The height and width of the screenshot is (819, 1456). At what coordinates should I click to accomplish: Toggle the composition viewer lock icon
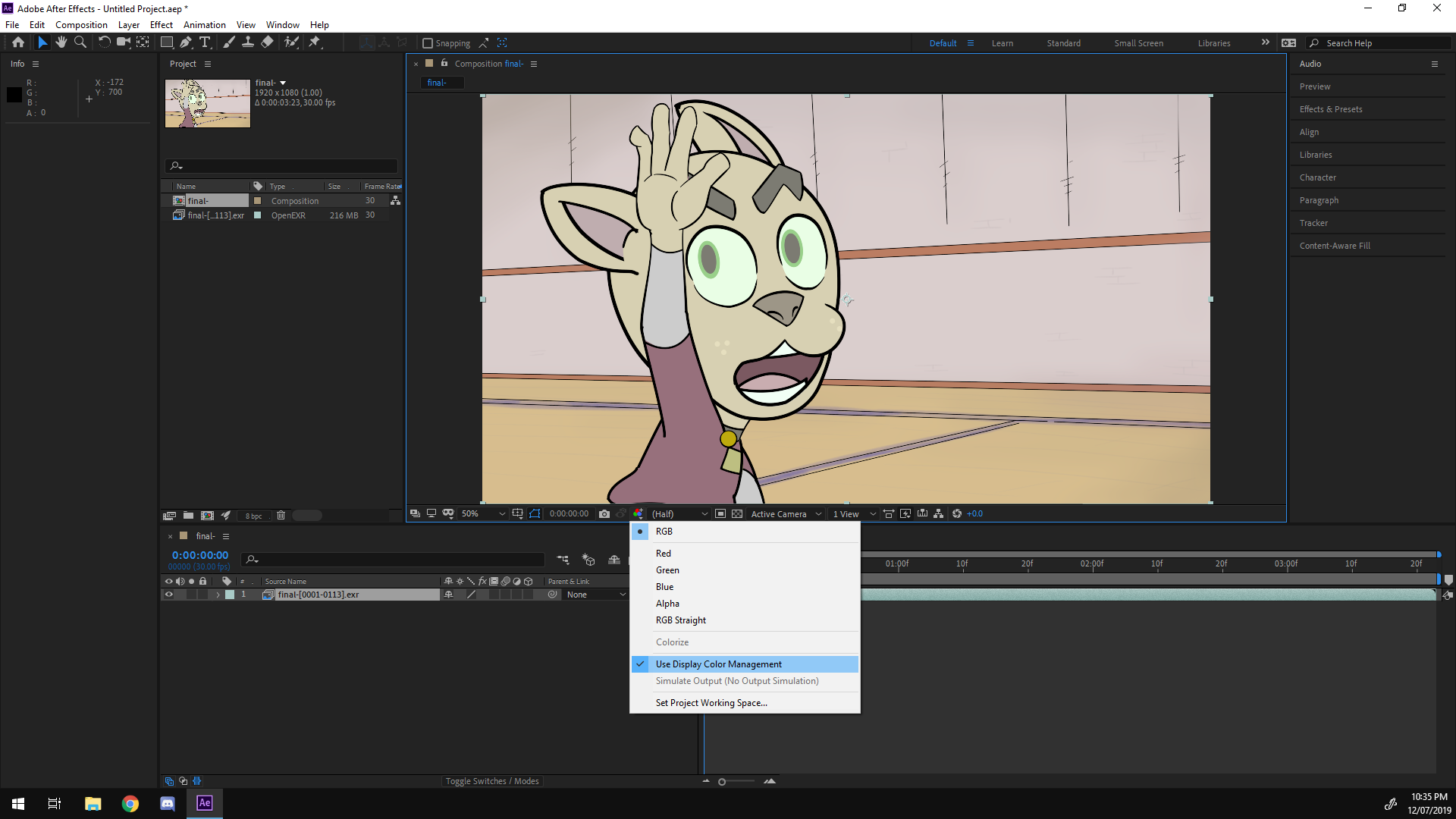click(444, 63)
